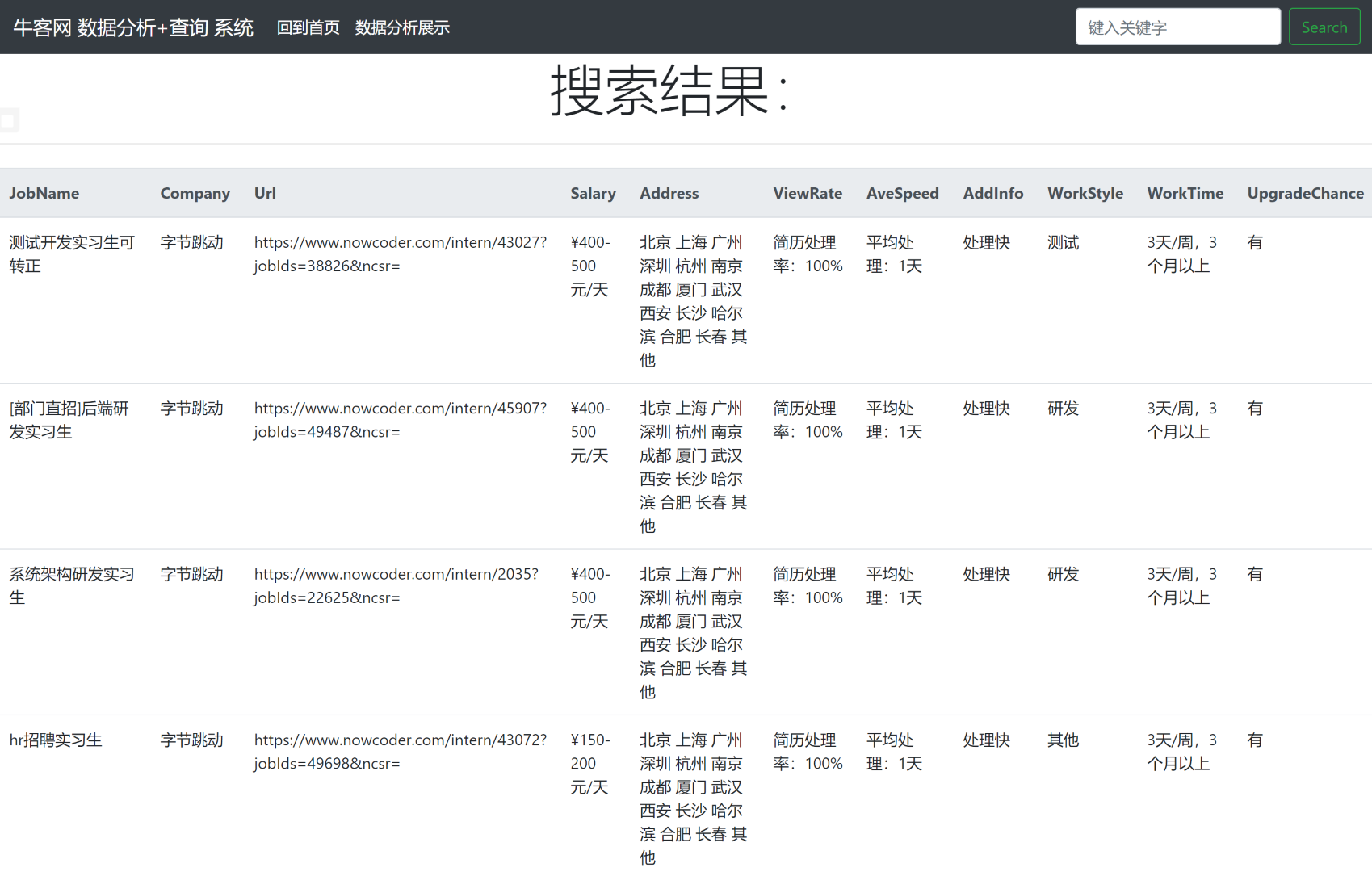Open URL for 测试开发实习生可转正 job

pyautogui.click(x=400, y=254)
